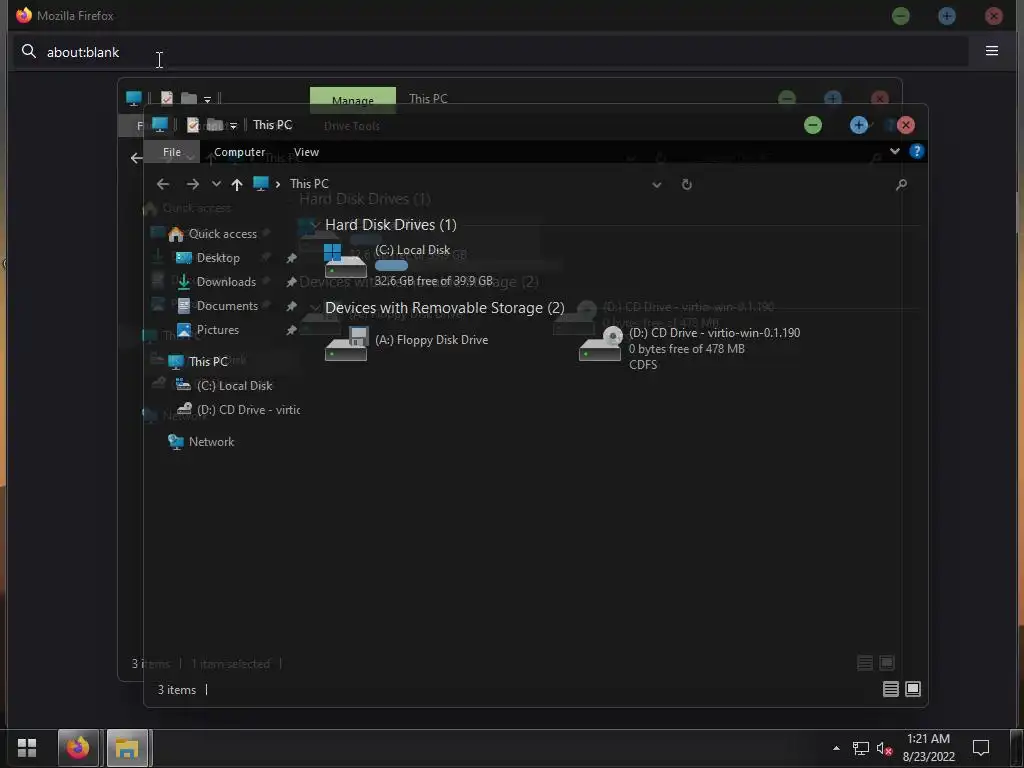
Task: Open the Customize Quick Access Toolbar dropdown
Action: tap(233, 125)
